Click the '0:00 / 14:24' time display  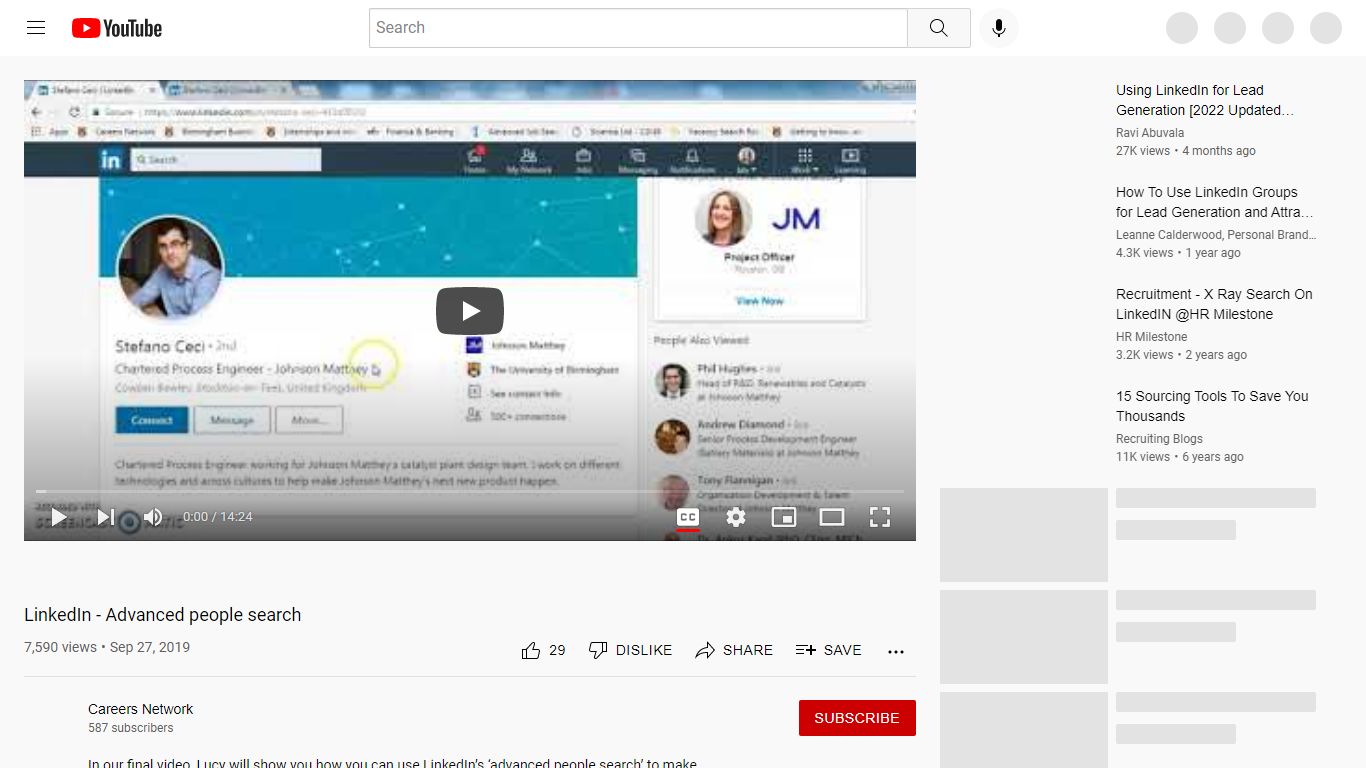(218, 517)
